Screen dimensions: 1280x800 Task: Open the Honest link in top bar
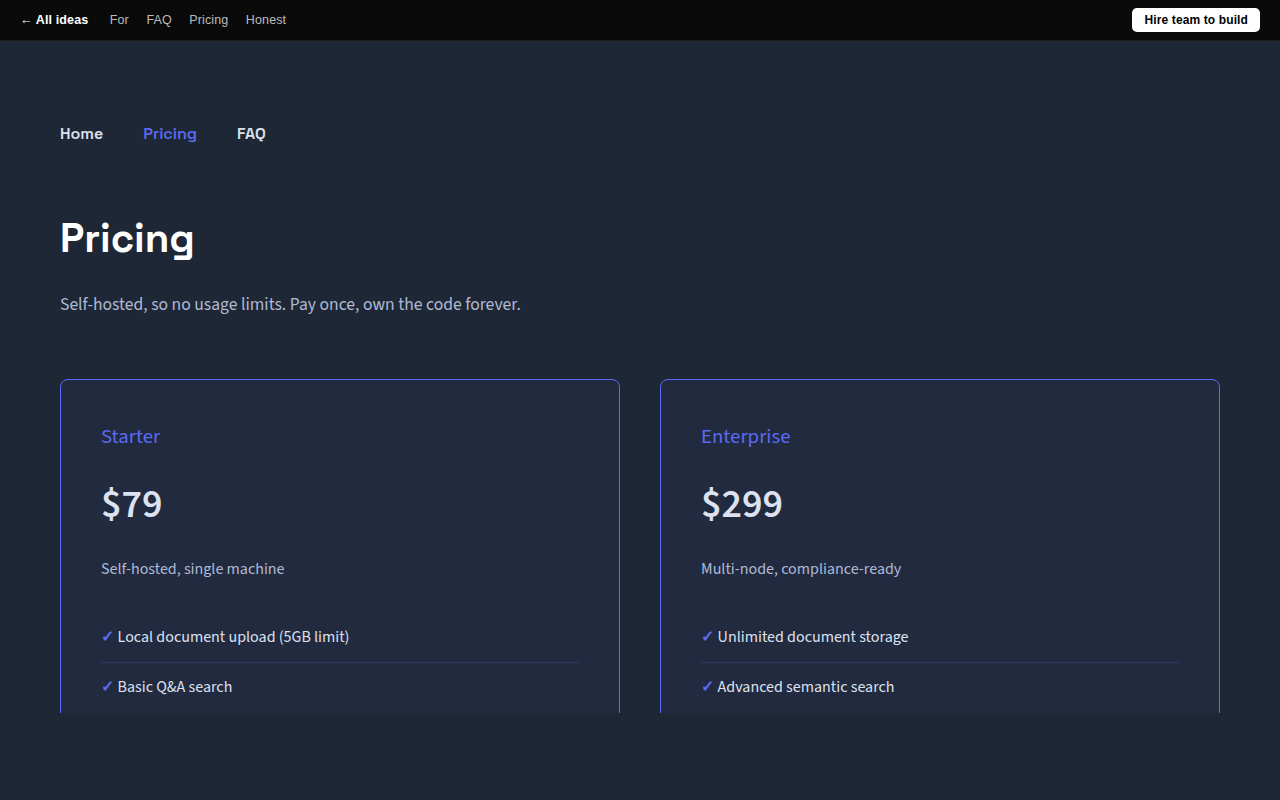(266, 20)
